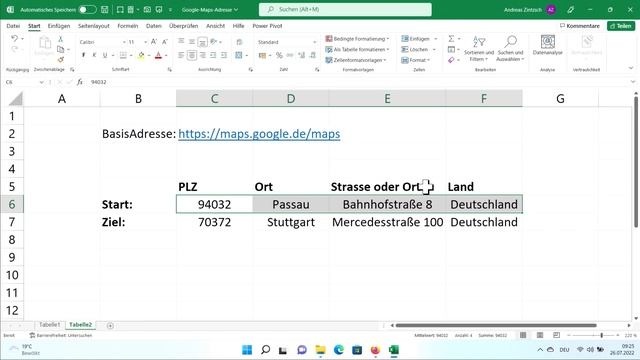This screenshot has width=640, height=360.
Task: Open the number format Standard dropdown
Action: [314, 42]
